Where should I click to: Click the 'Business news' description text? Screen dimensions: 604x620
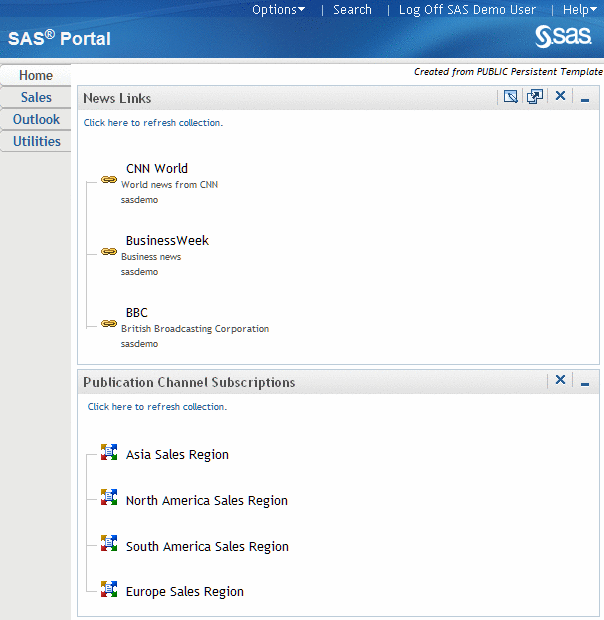pyautogui.click(x=151, y=257)
